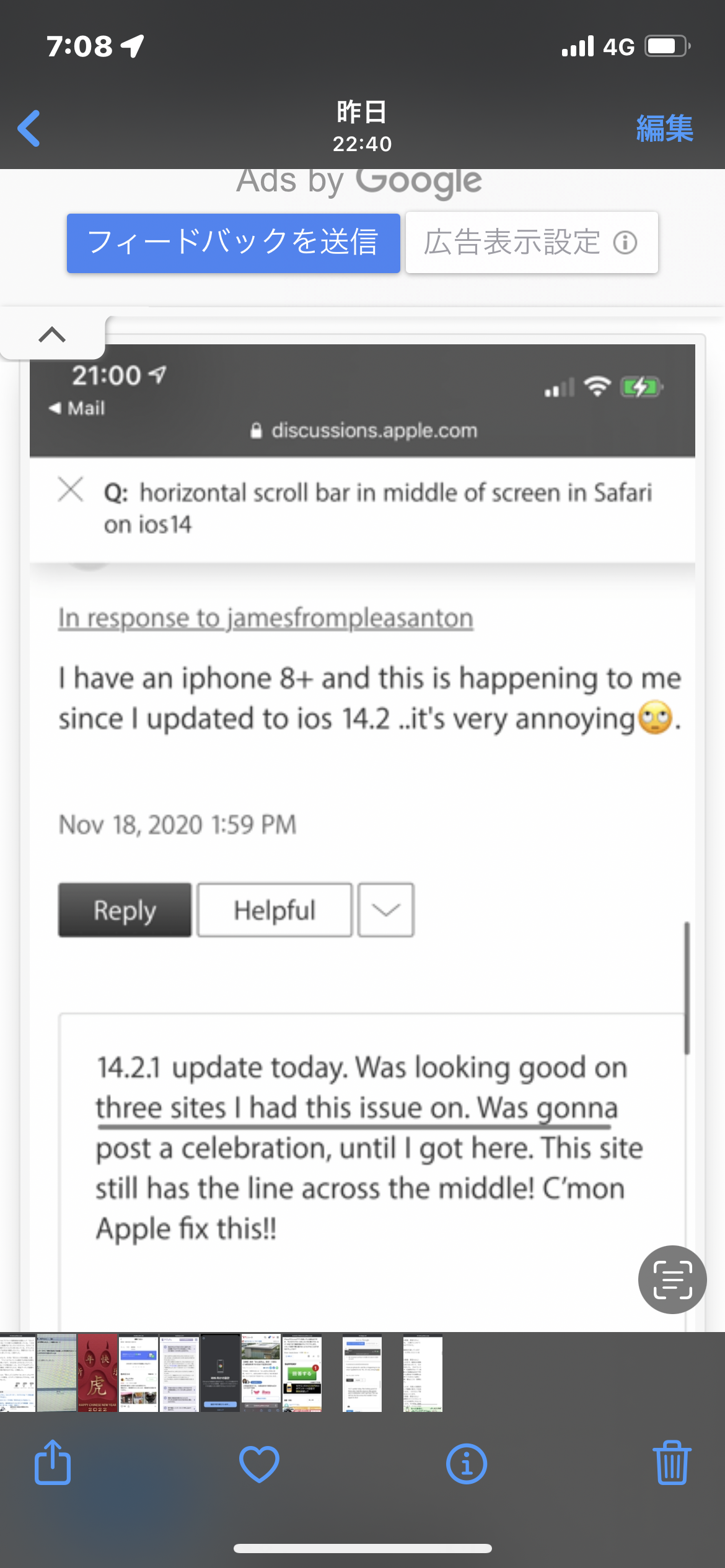Tap the X next to the question title
Viewport: 725px width, 1568px height.
[71, 489]
